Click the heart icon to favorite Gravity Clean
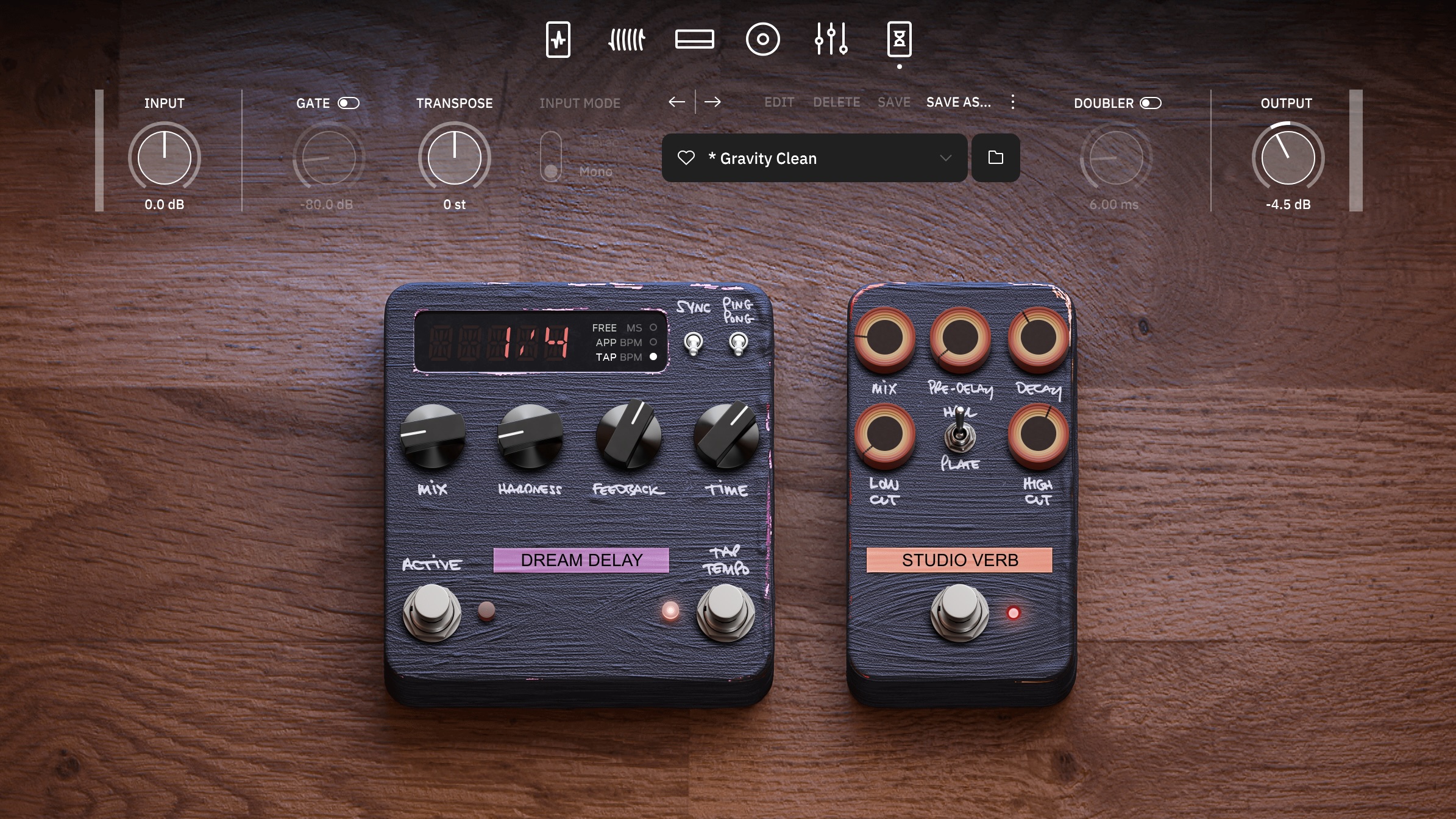This screenshot has width=1456, height=819. coord(687,158)
